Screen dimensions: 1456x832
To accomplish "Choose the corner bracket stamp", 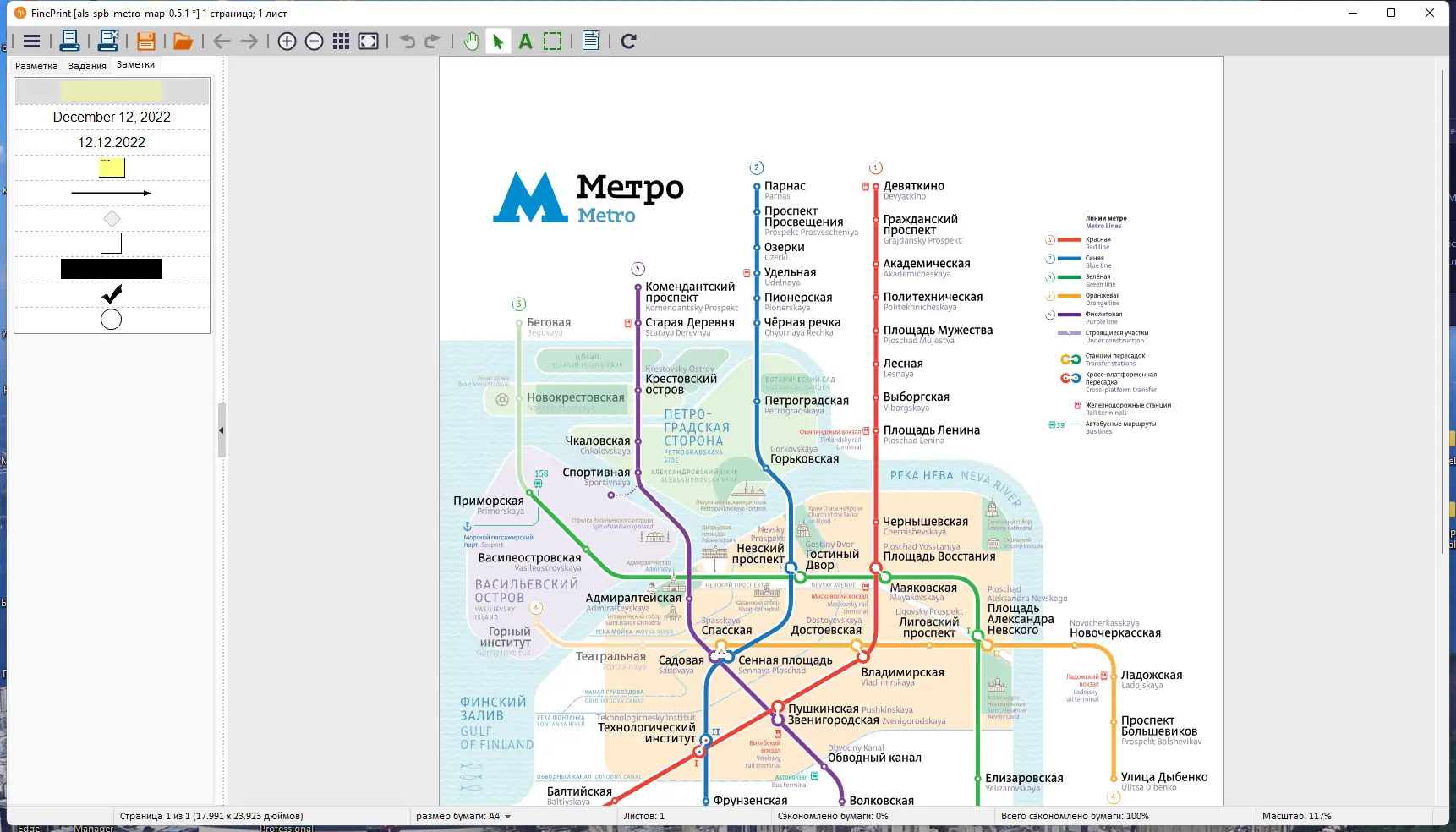I will tap(112, 244).
